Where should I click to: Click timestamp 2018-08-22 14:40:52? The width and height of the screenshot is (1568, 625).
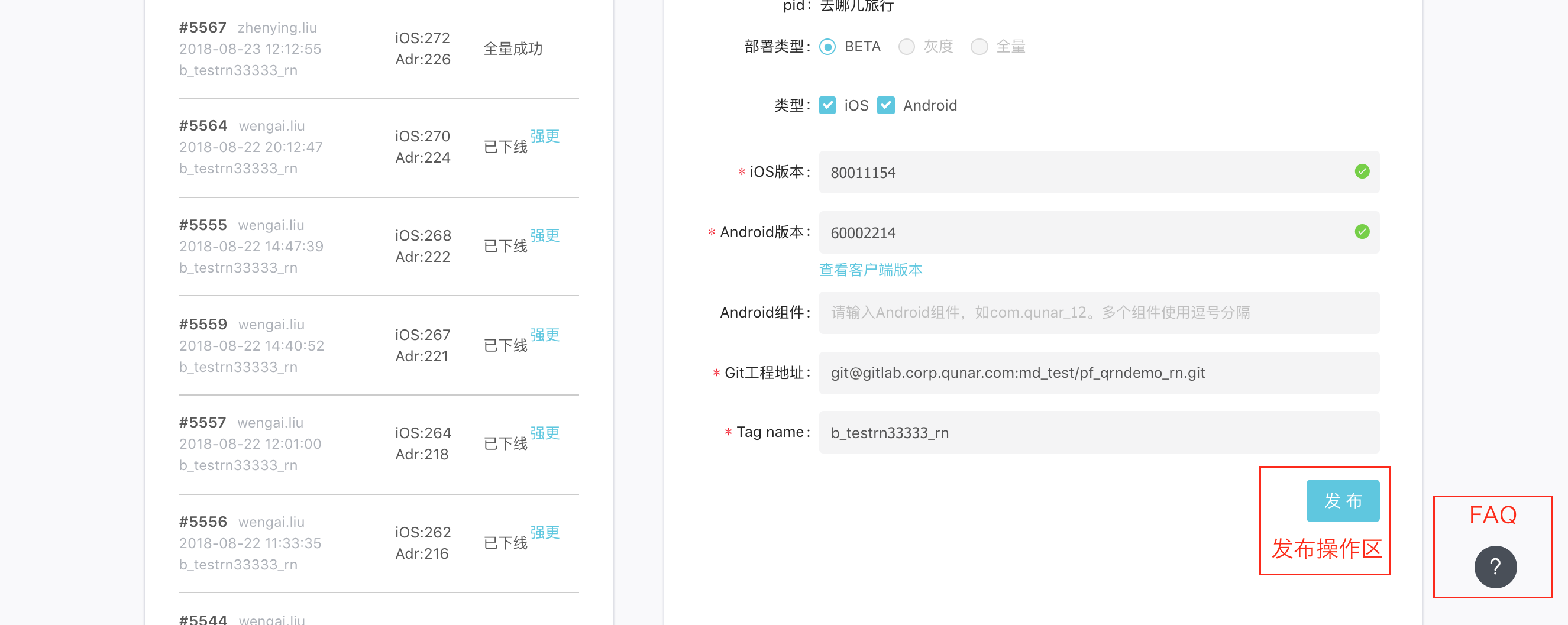click(251, 346)
